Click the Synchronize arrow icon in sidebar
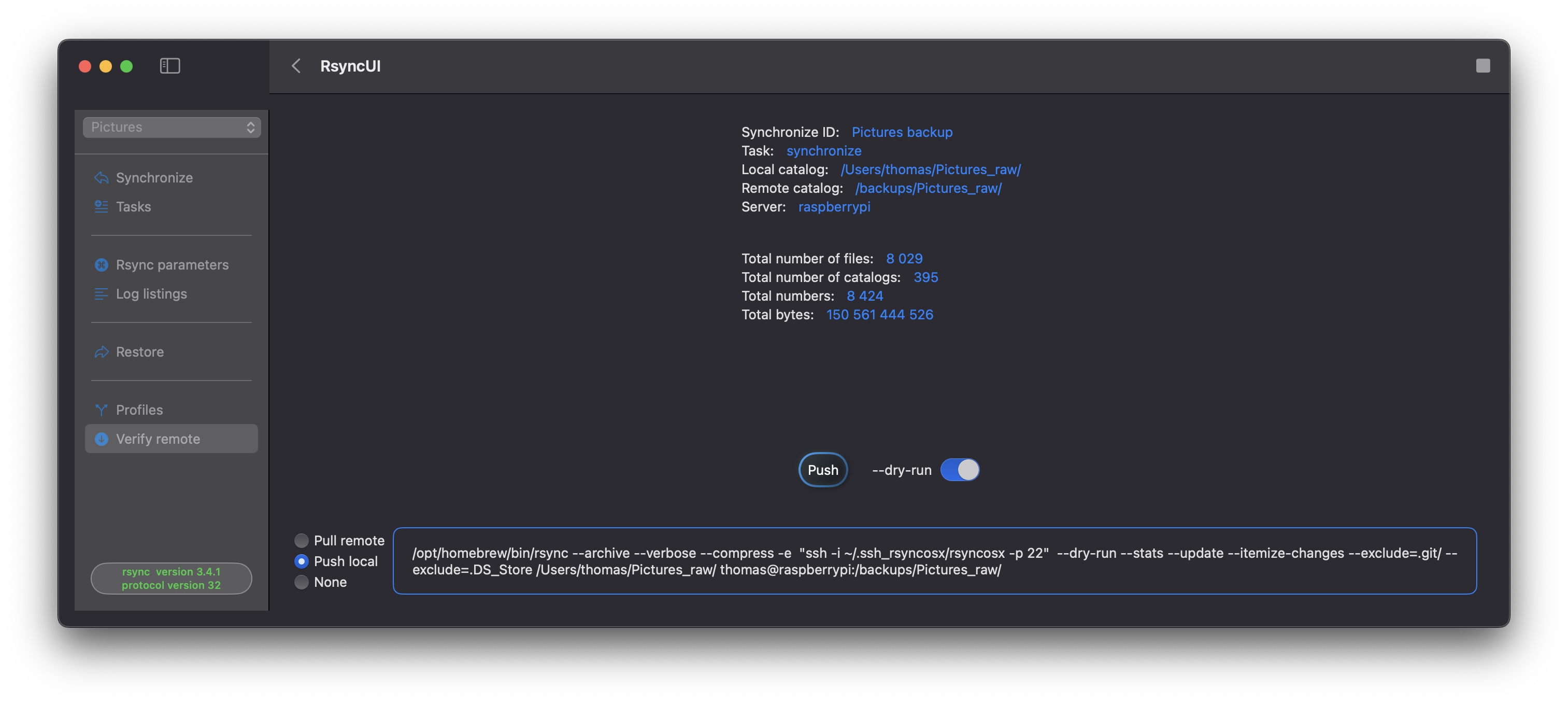 click(102, 178)
